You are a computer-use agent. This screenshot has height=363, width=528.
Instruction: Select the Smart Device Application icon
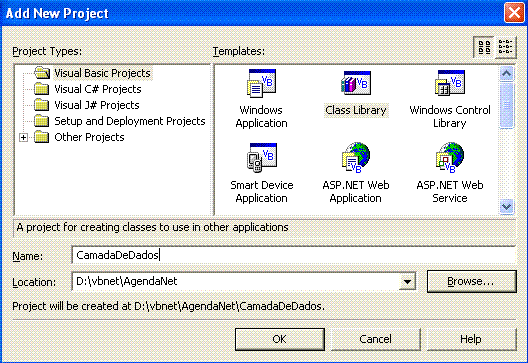[262, 158]
